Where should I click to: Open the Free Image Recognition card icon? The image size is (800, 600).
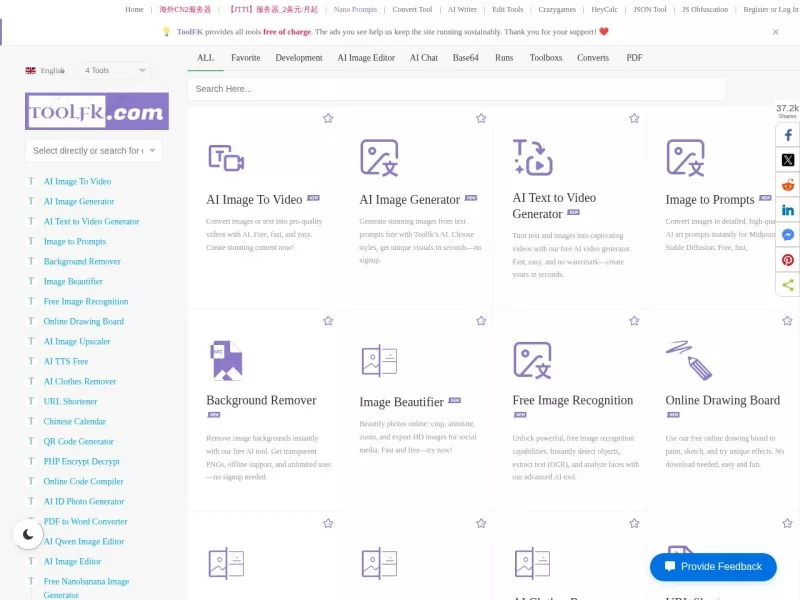532,360
